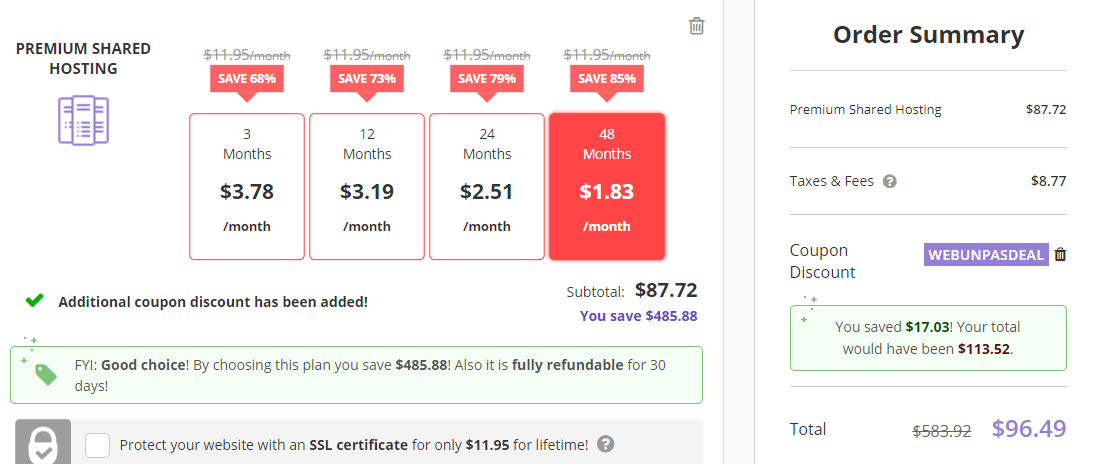Select the 3 Months billing plan

[x=247, y=186]
